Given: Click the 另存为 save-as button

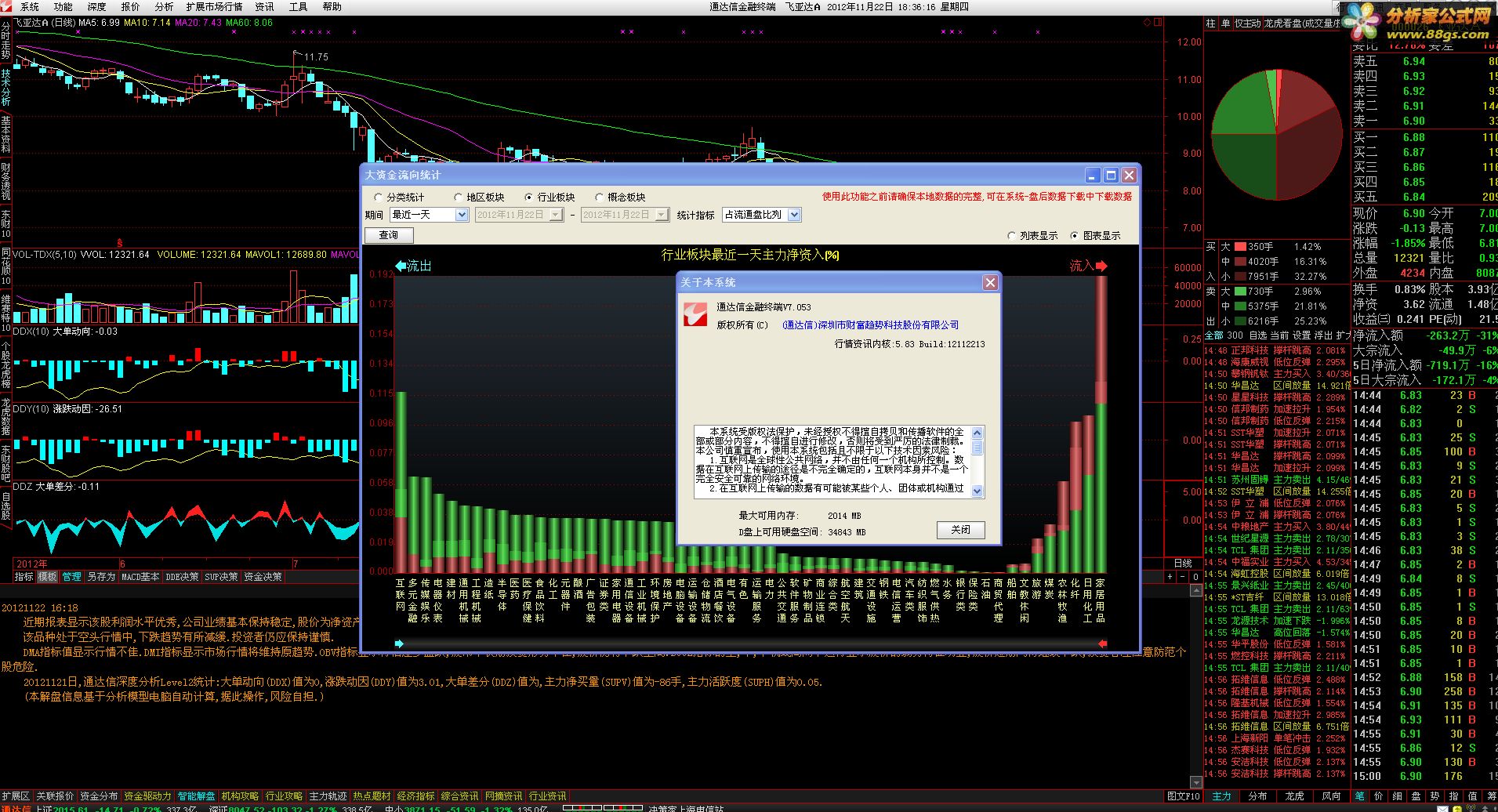Looking at the screenshot, I should pos(101,577).
